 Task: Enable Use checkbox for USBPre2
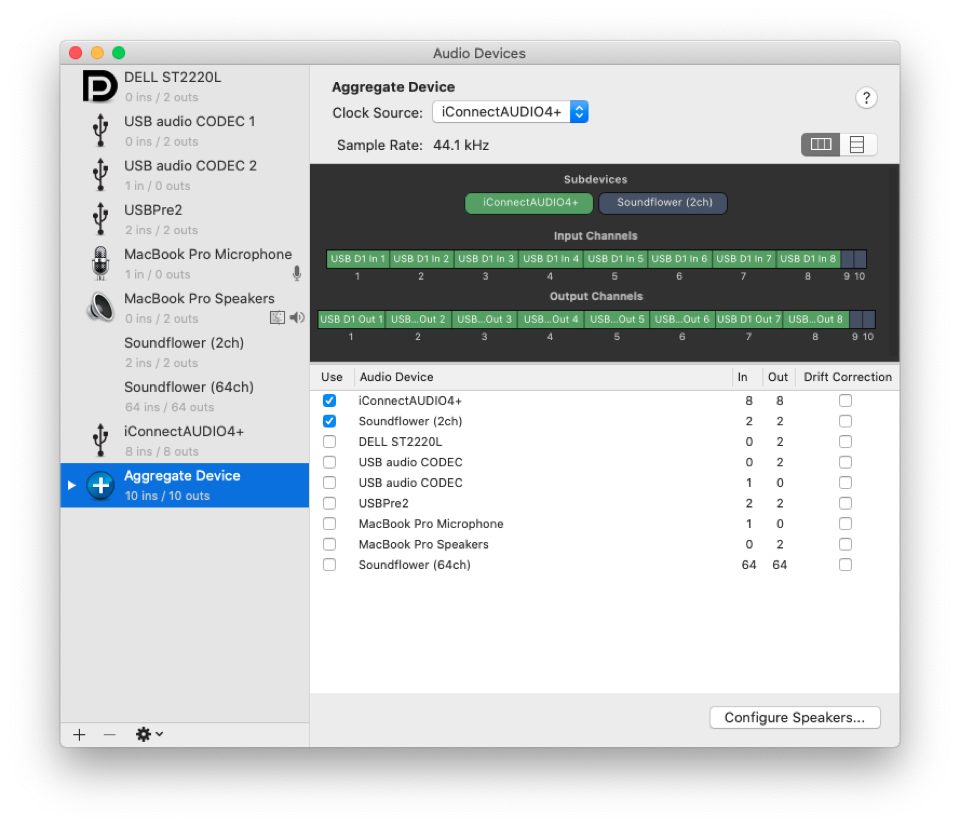pos(330,503)
